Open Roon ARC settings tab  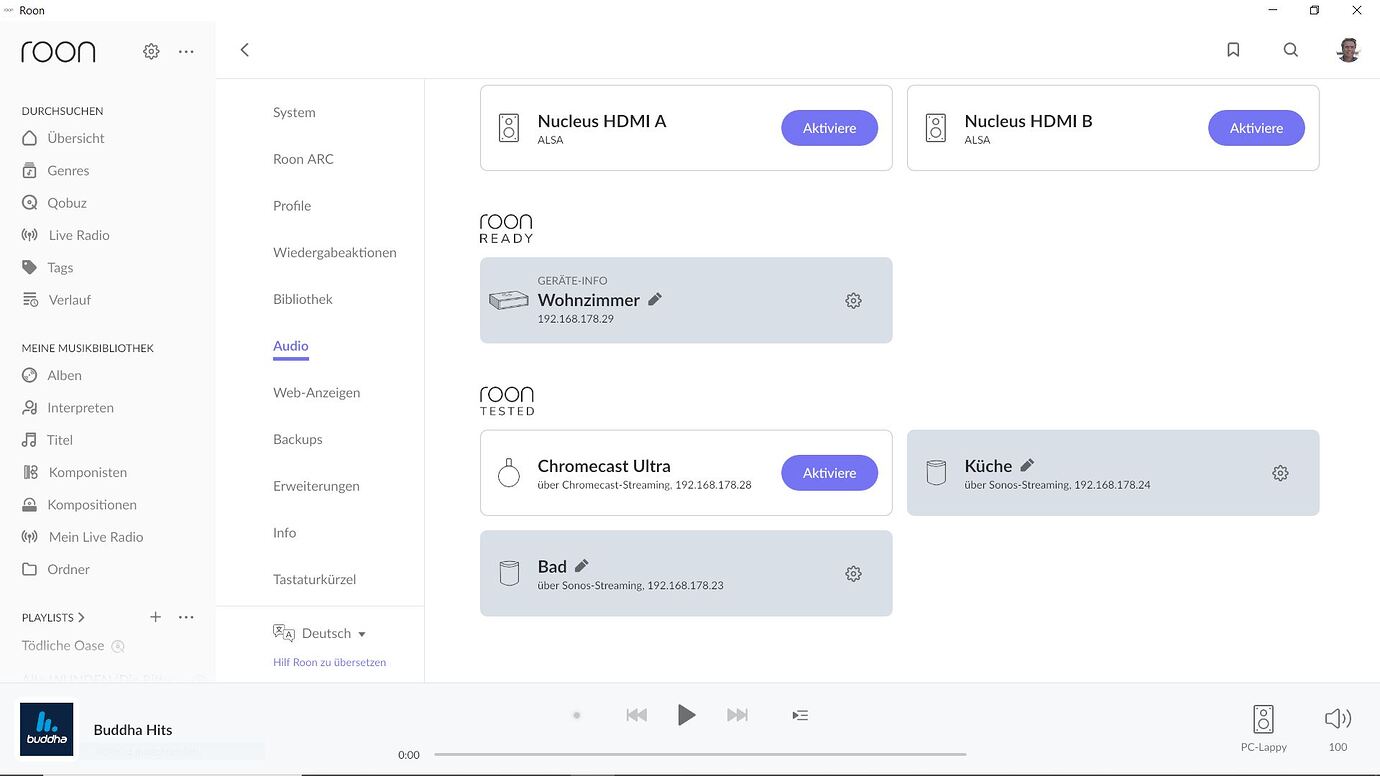coord(303,159)
